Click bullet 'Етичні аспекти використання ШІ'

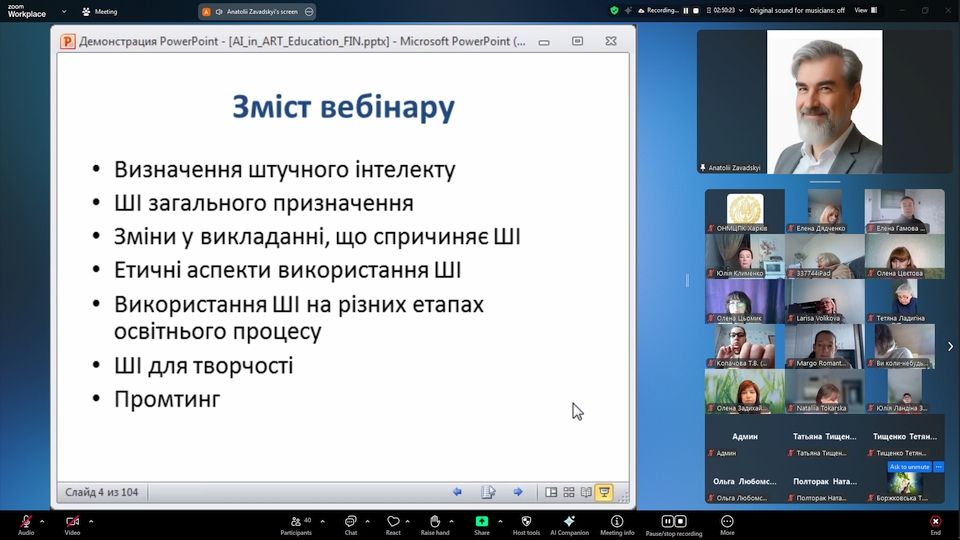coord(287,270)
